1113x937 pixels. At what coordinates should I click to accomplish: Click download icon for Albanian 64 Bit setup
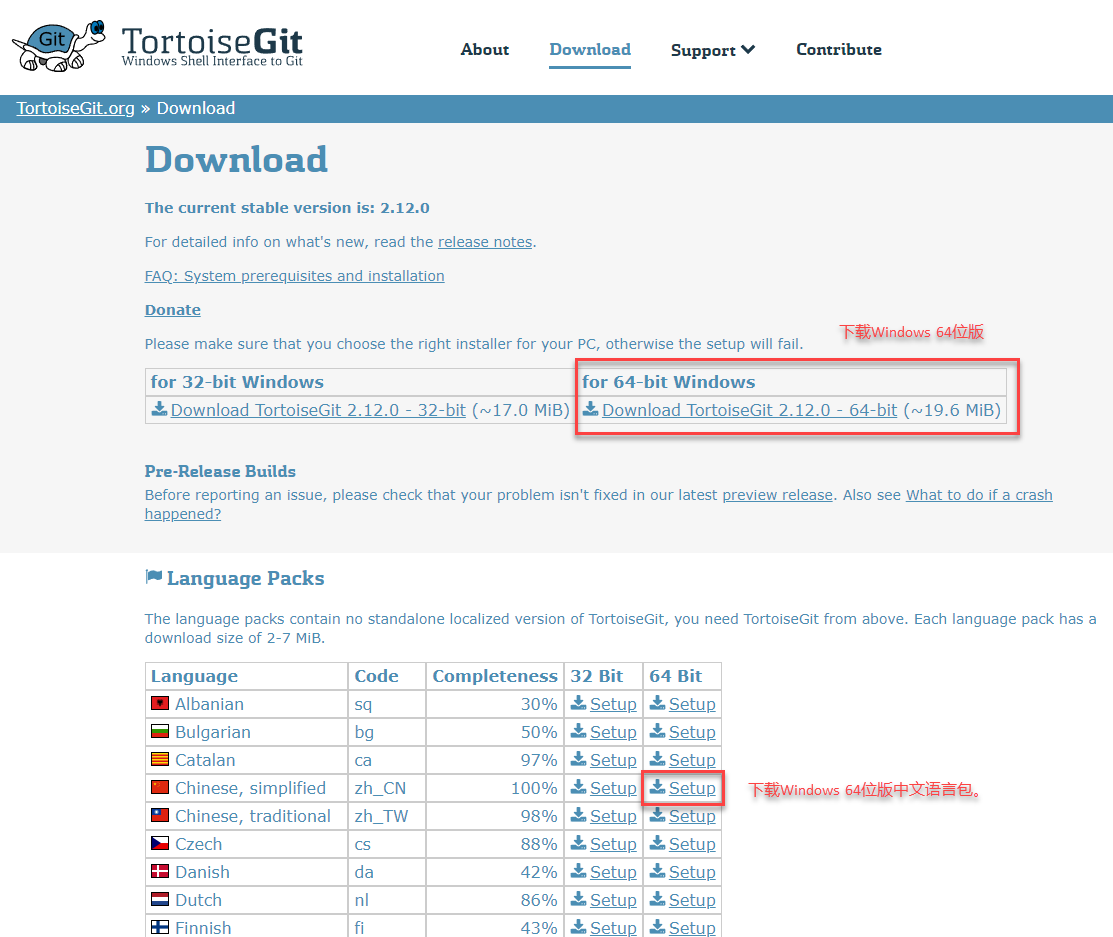tap(657, 703)
